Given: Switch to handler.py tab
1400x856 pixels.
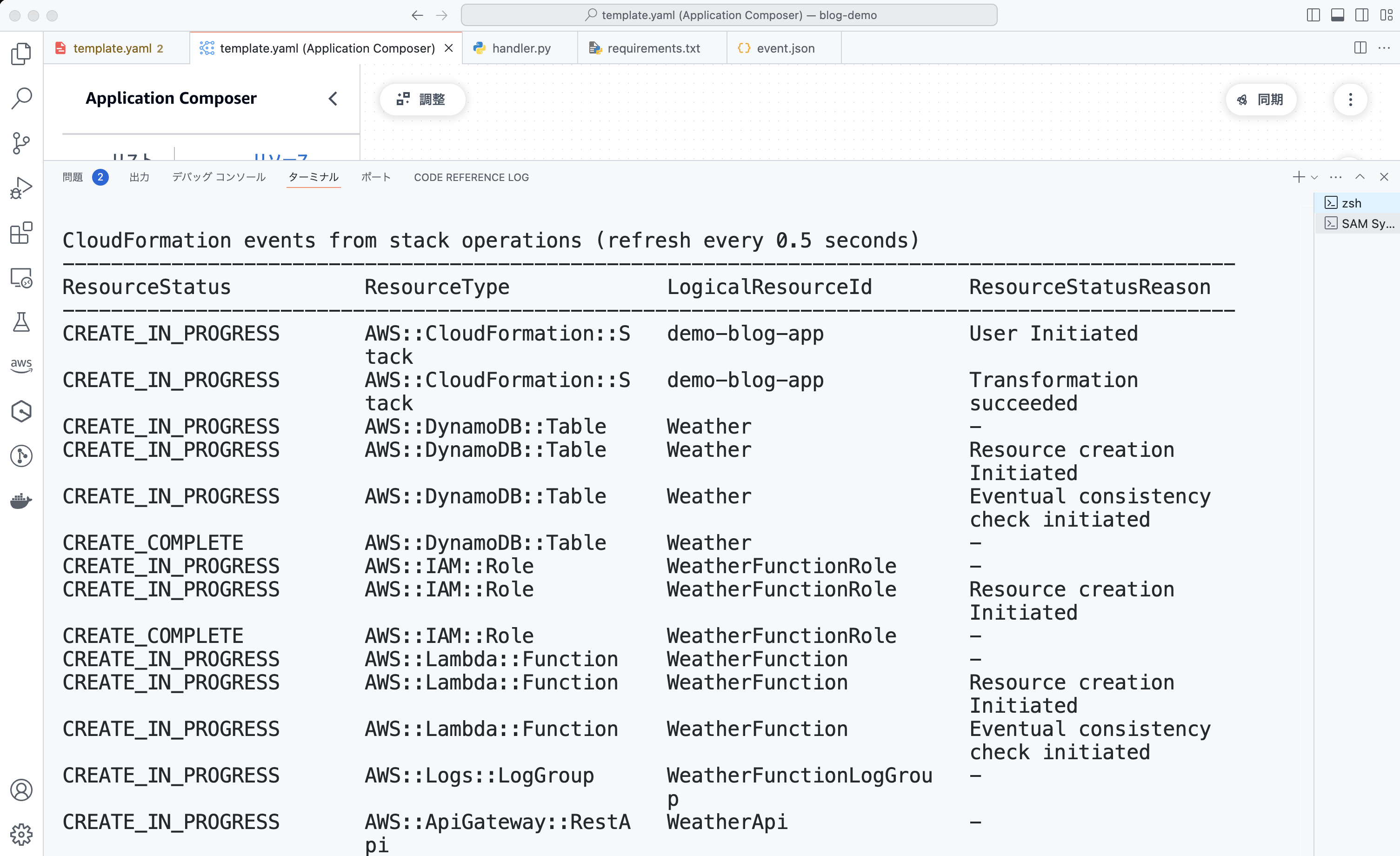Looking at the screenshot, I should pyautogui.click(x=520, y=48).
